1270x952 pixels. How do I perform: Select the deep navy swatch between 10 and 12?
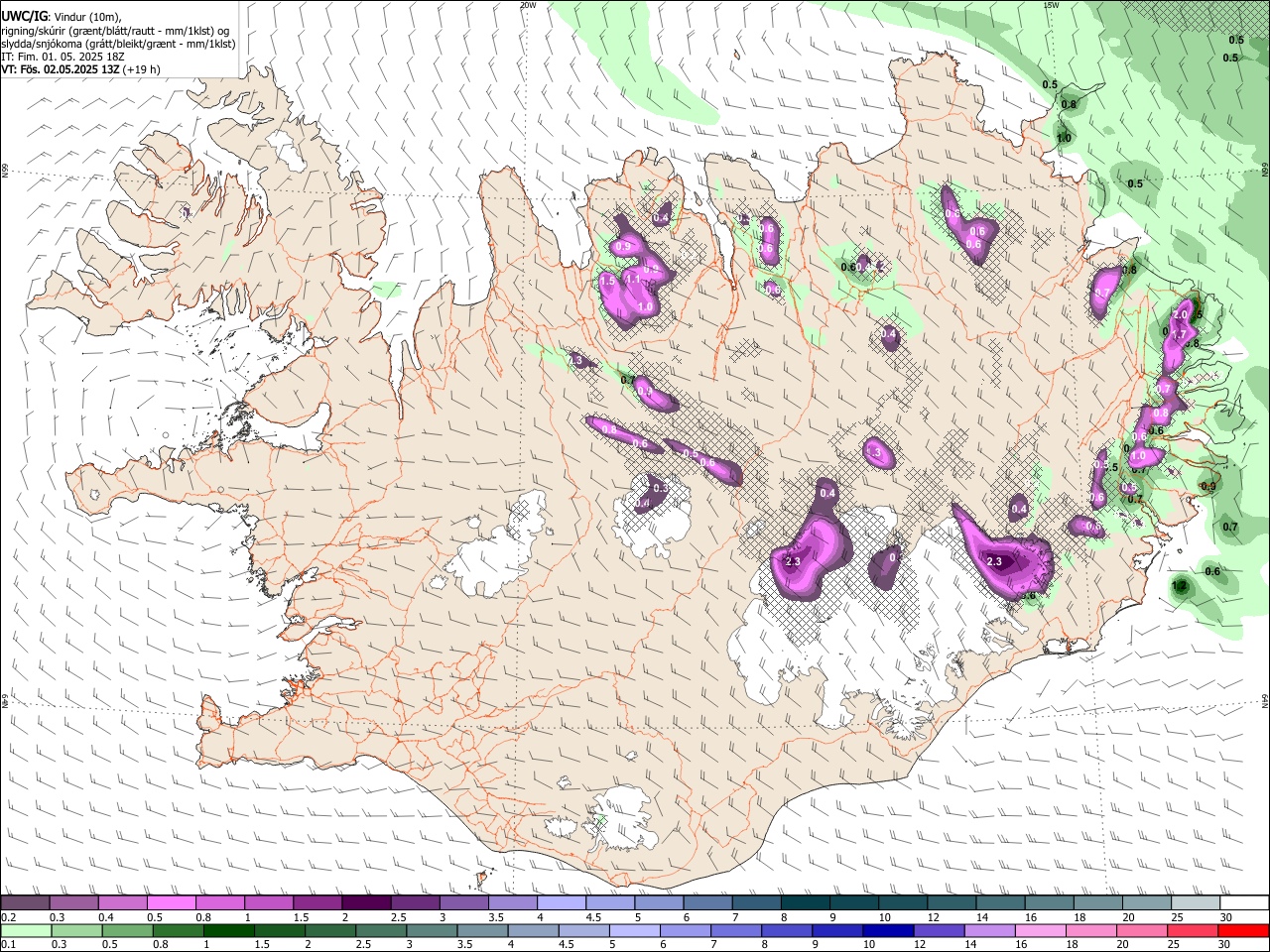pos(887,930)
